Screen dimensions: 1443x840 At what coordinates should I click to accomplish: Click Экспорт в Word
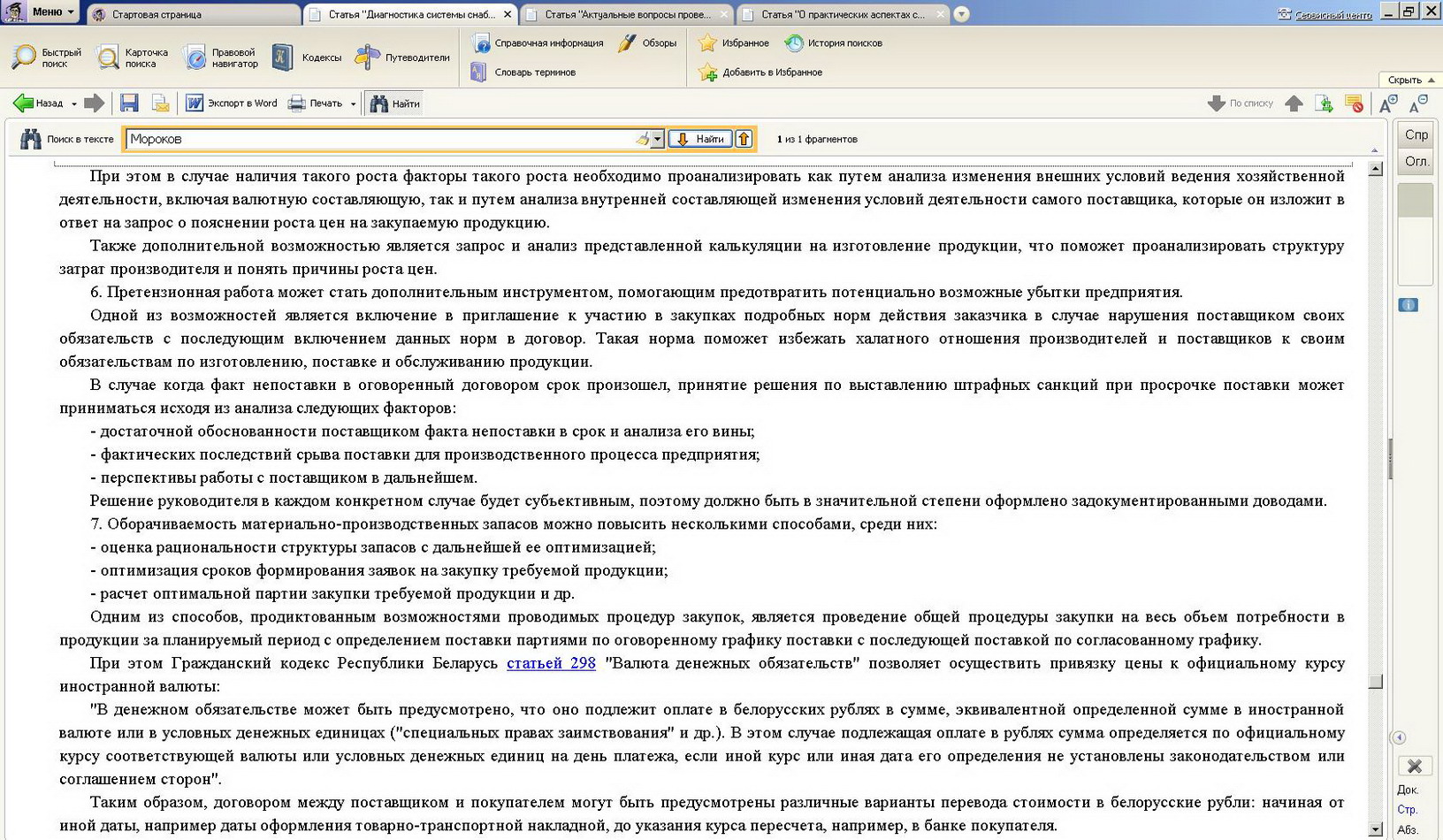(x=232, y=103)
